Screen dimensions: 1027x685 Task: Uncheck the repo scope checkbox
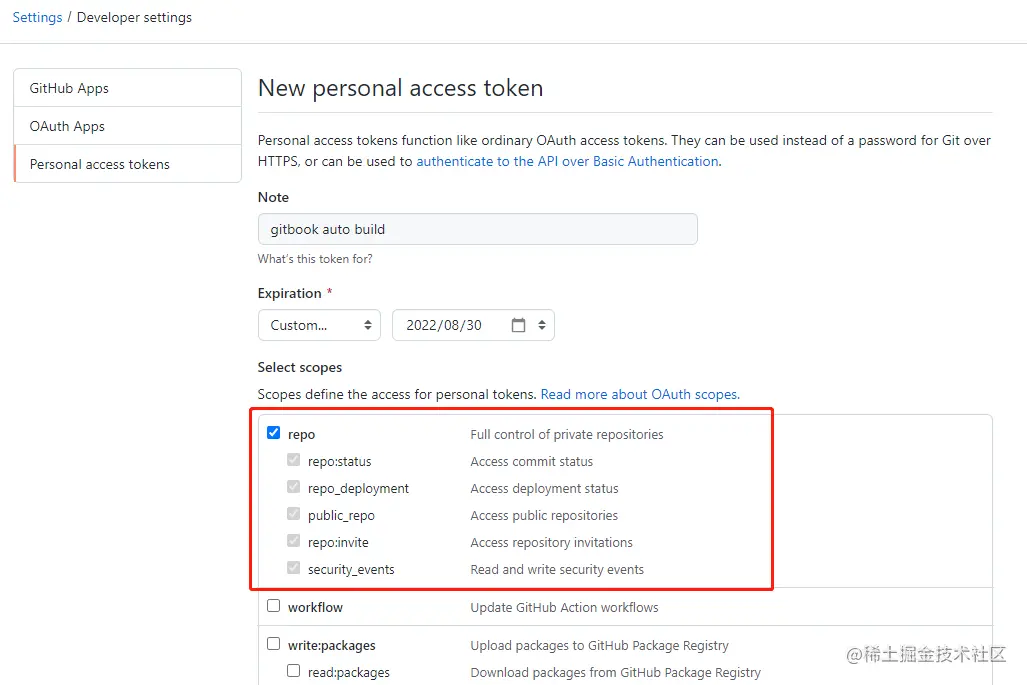coord(274,433)
